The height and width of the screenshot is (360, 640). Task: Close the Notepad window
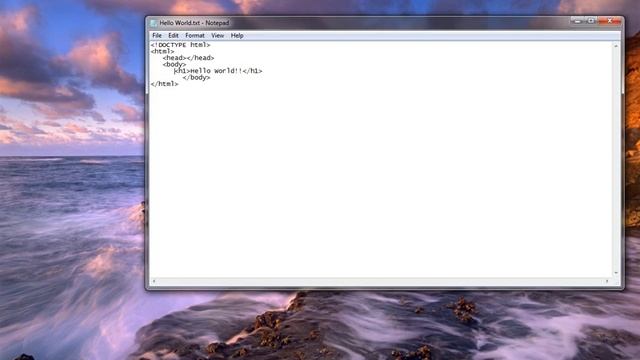click(609, 20)
